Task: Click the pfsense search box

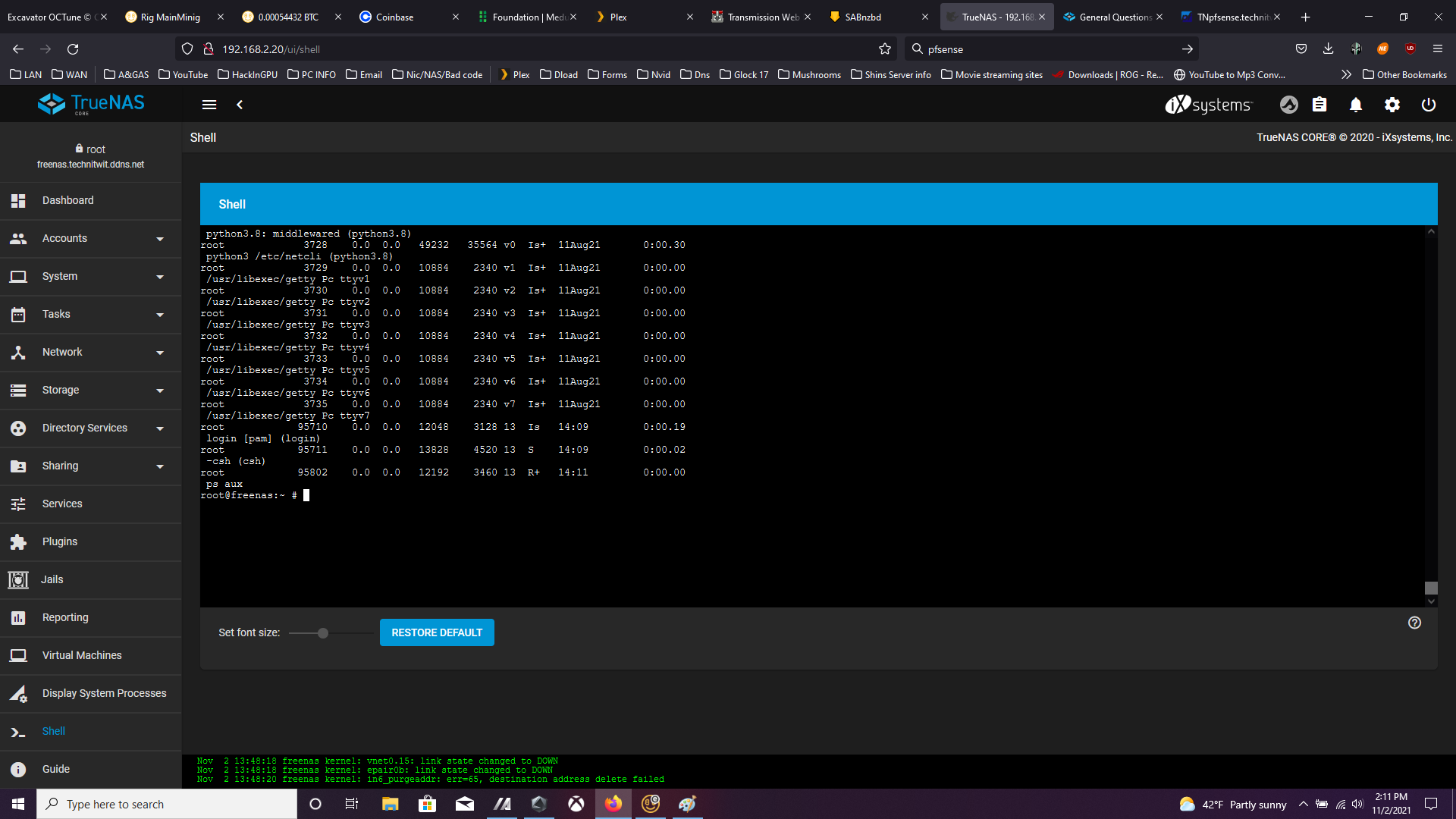Action: pos(1051,49)
